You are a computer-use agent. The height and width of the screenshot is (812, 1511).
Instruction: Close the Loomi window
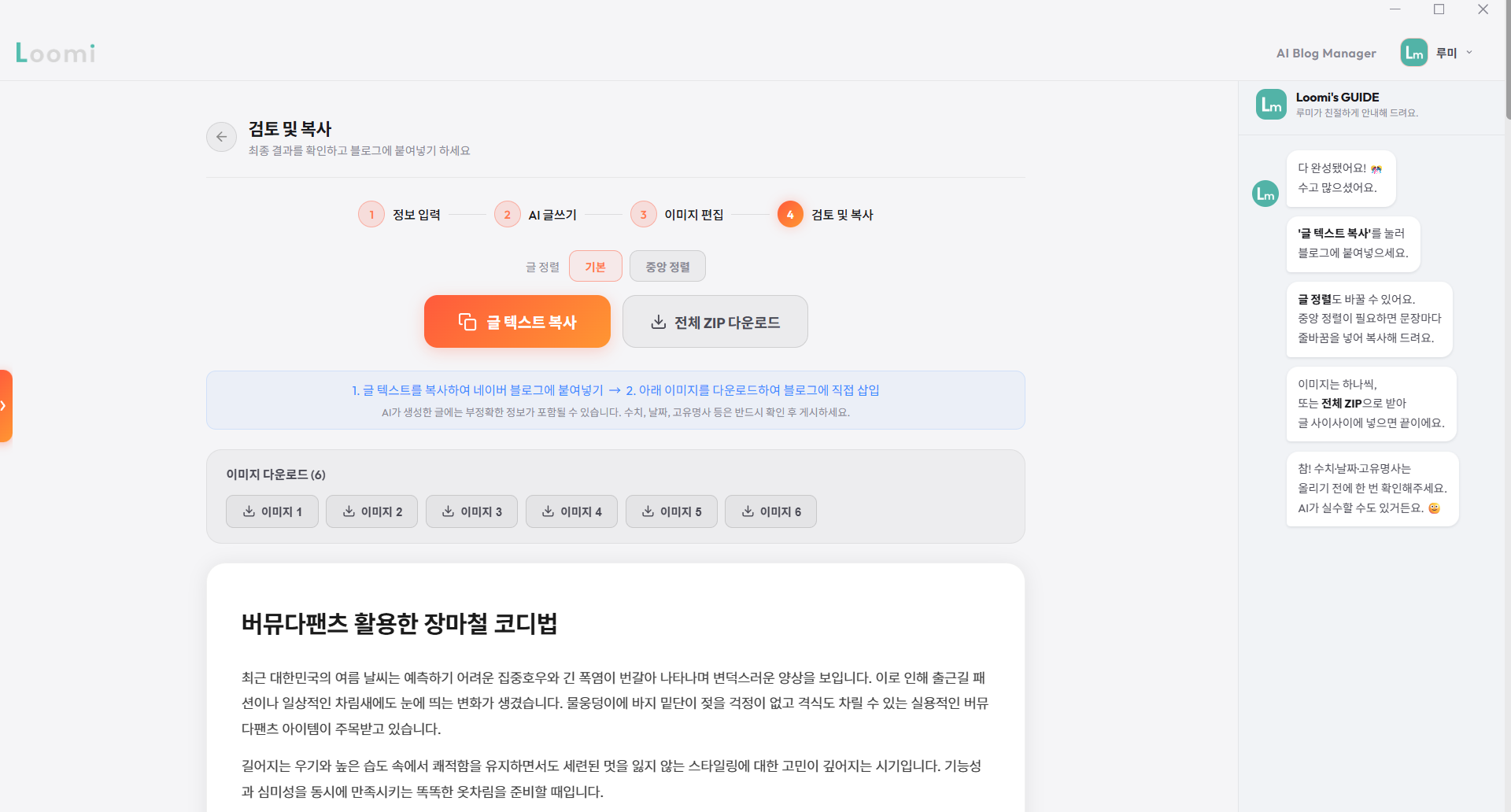coord(1483,9)
